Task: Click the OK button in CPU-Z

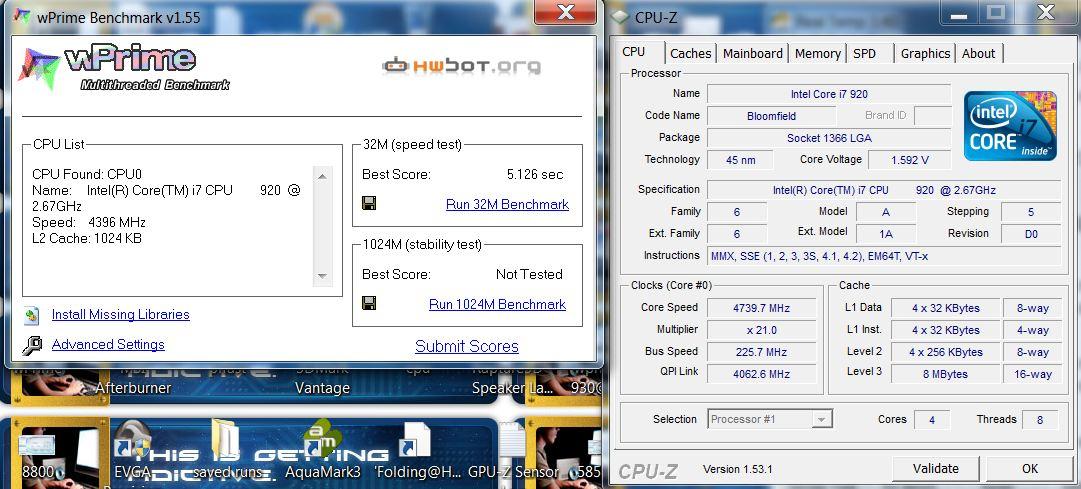Action: click(1030, 469)
